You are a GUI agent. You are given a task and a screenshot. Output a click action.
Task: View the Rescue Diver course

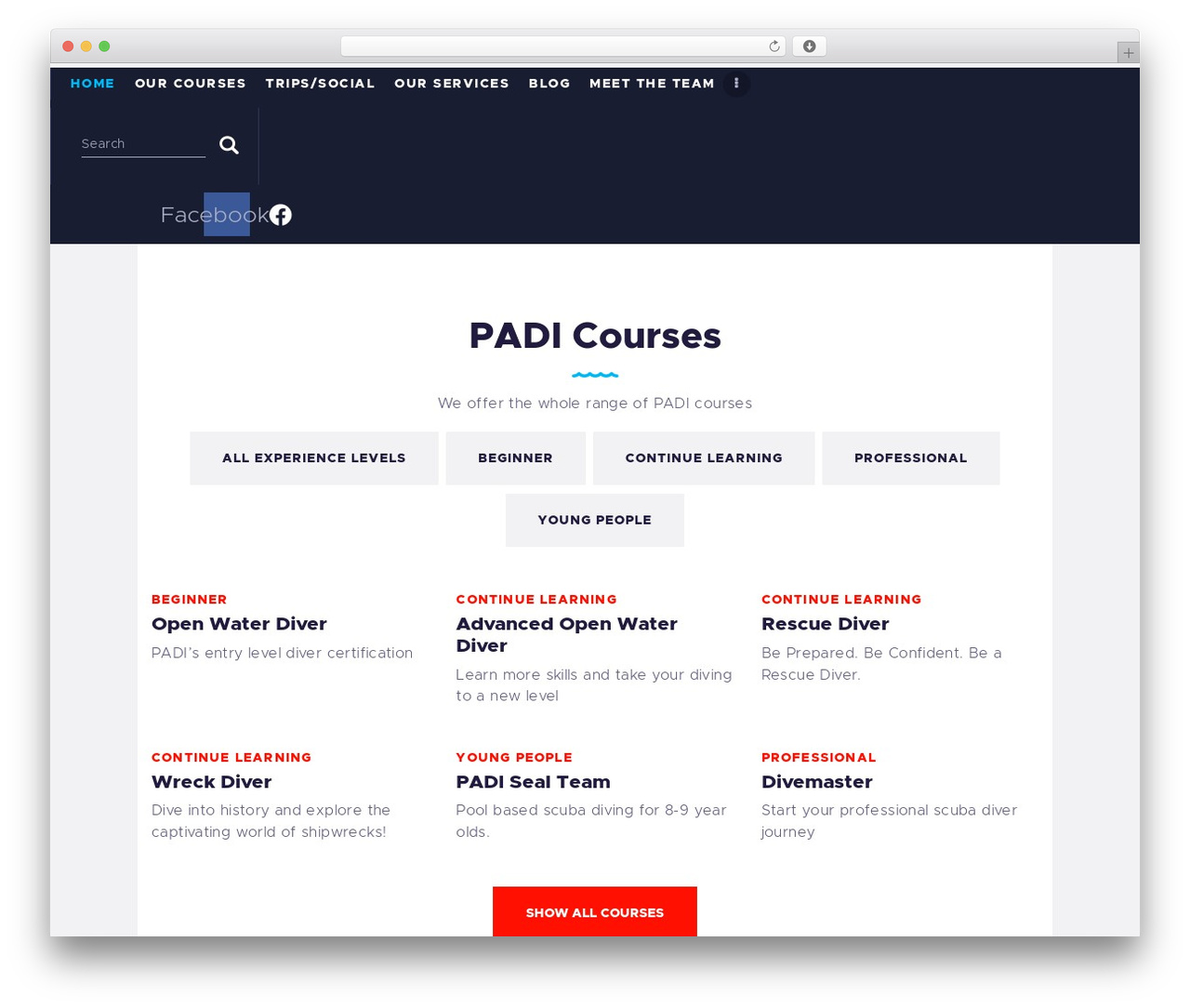pyautogui.click(x=826, y=624)
